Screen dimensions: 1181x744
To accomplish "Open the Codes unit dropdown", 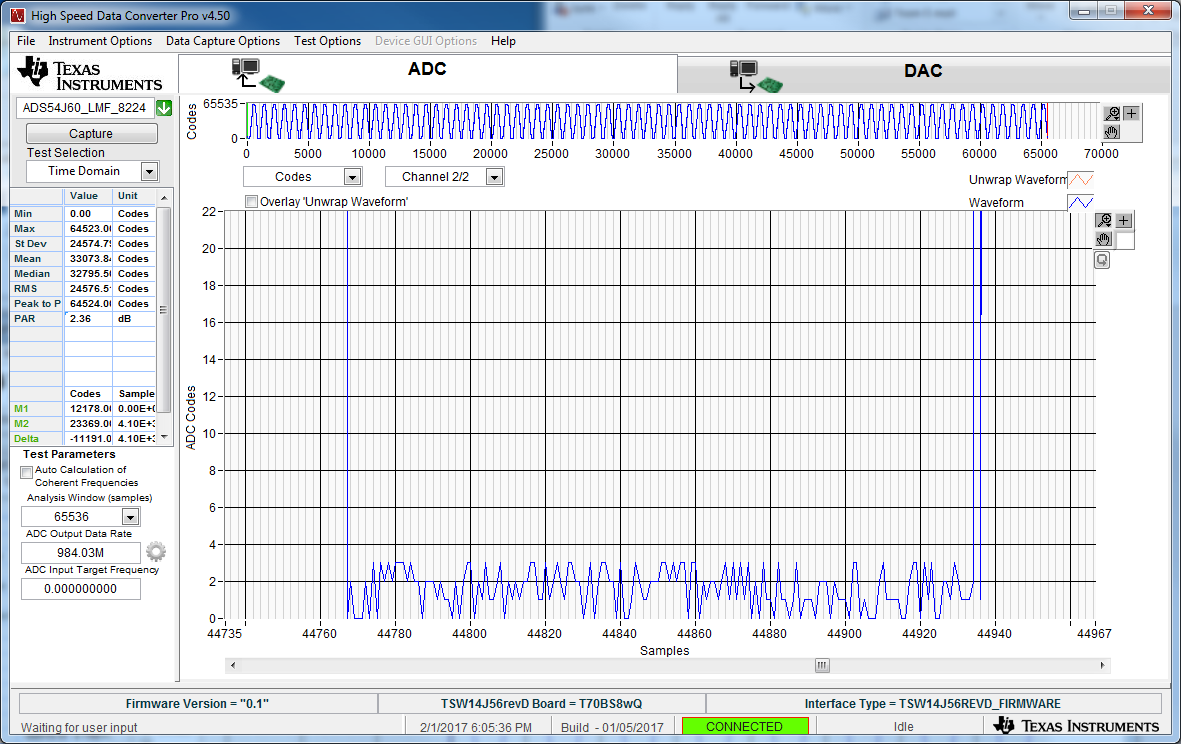I will pyautogui.click(x=352, y=177).
